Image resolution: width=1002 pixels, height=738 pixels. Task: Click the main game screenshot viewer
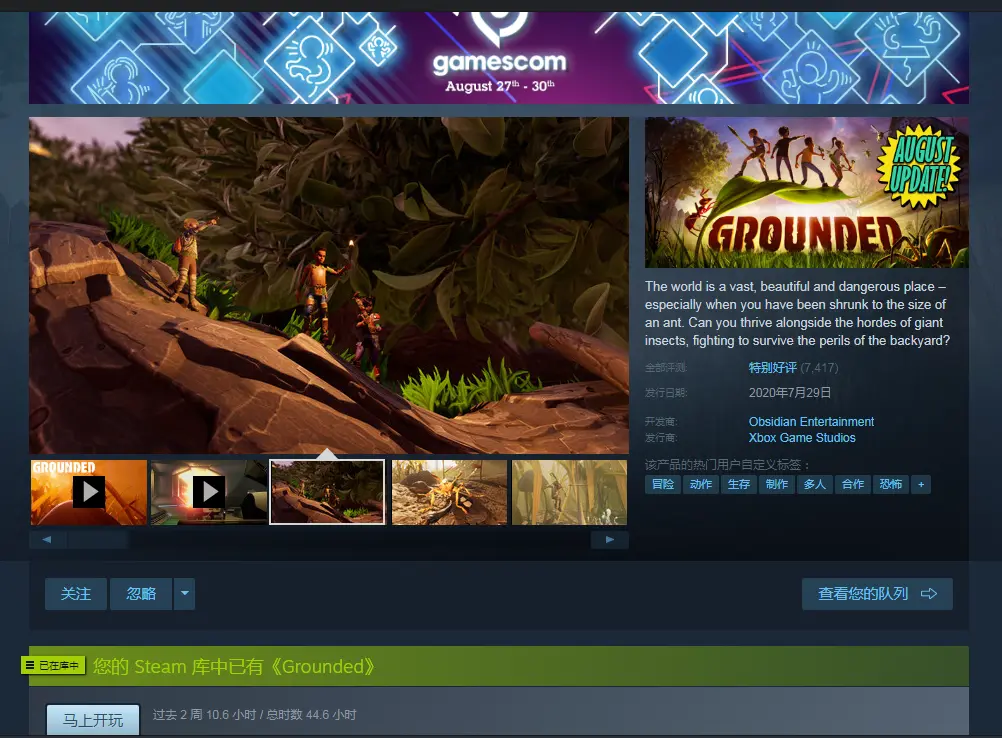click(x=328, y=285)
